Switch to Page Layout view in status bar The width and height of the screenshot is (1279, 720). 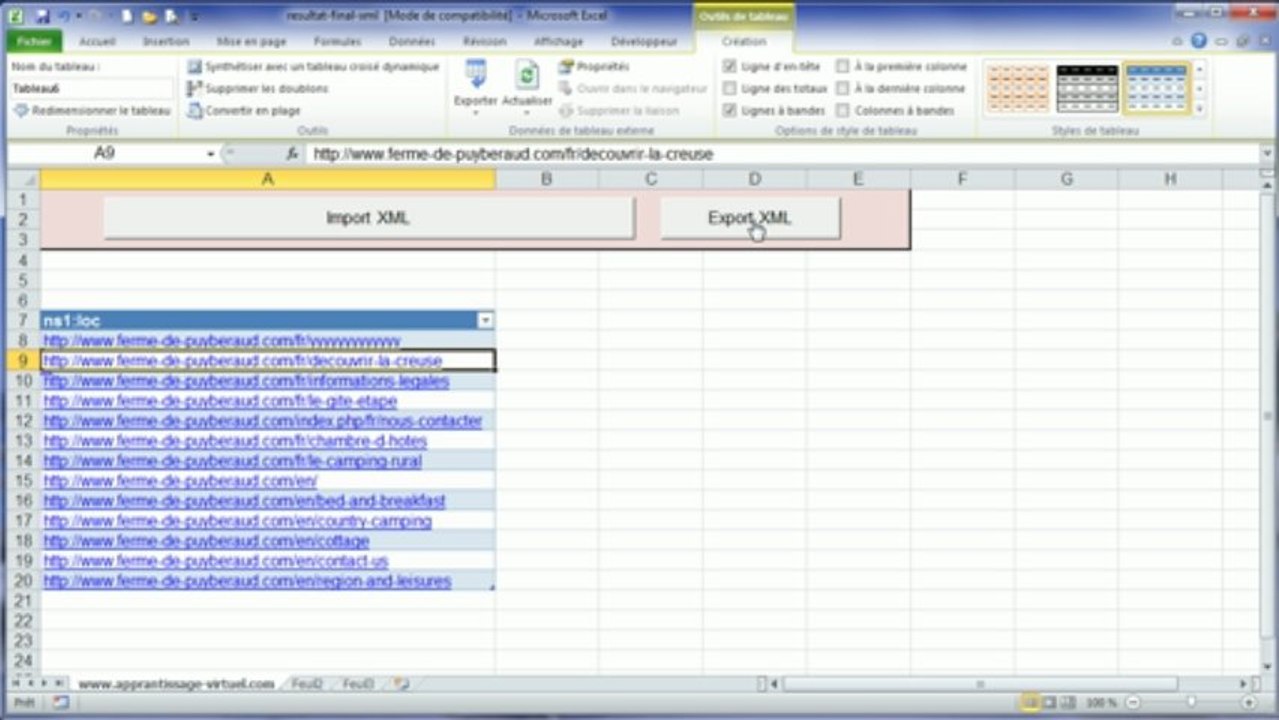coord(1048,703)
